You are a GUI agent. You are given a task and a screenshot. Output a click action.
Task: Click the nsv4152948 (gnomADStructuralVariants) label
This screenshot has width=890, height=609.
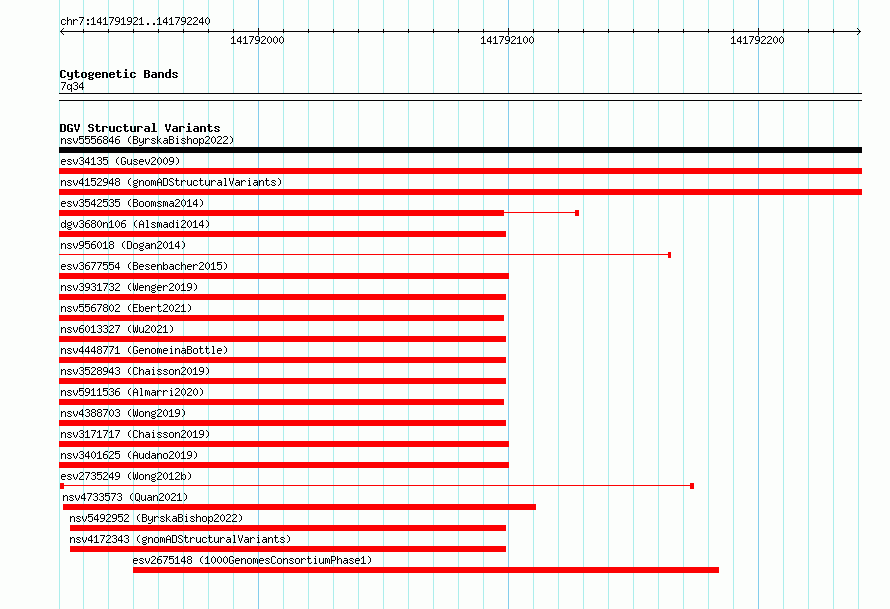coord(171,182)
